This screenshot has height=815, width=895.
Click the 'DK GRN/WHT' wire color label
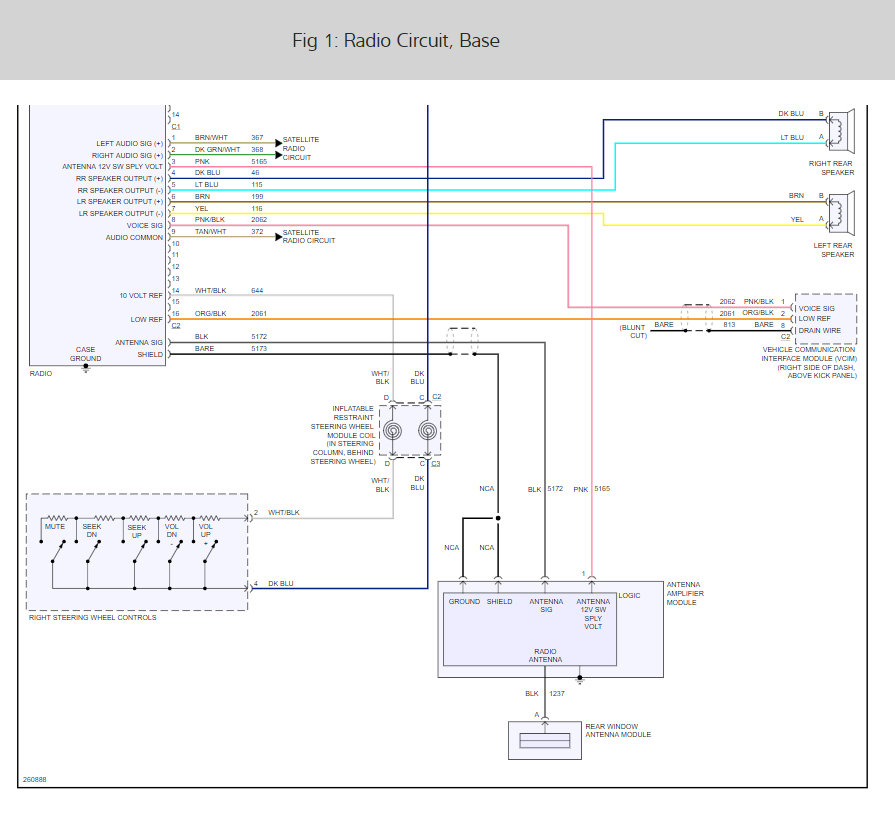click(x=217, y=150)
